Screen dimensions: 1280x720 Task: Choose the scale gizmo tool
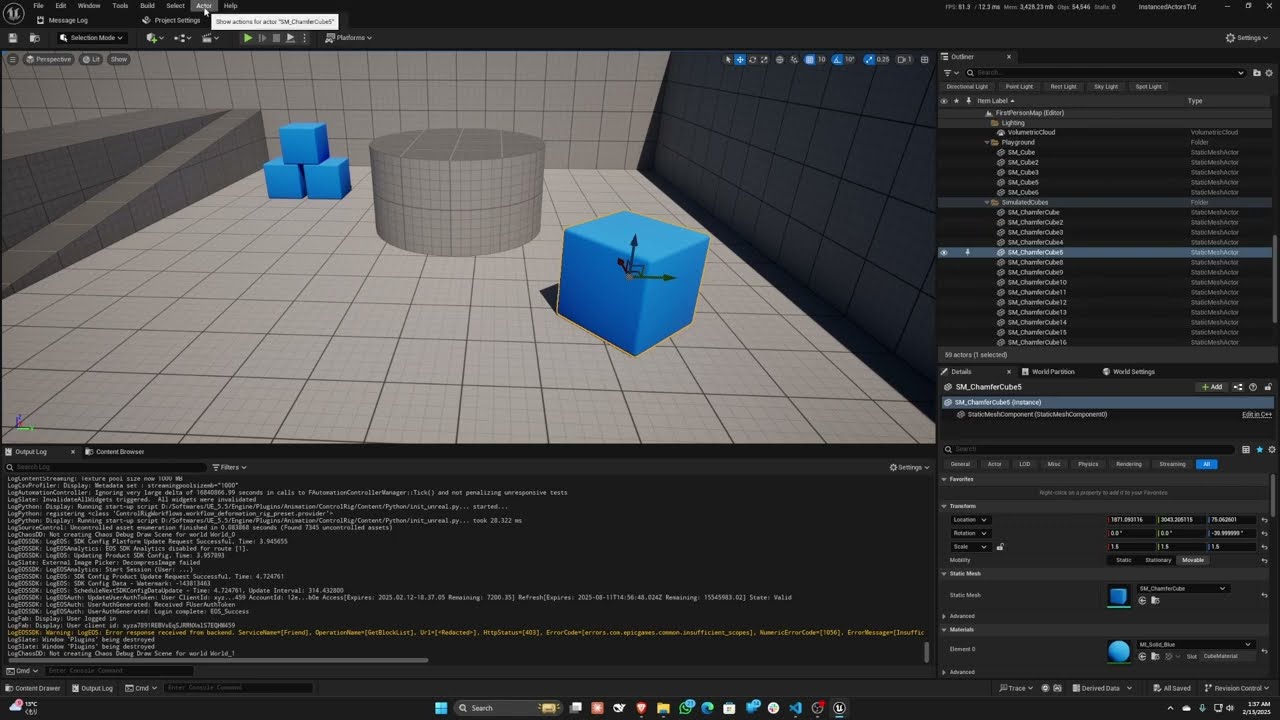coord(764,59)
